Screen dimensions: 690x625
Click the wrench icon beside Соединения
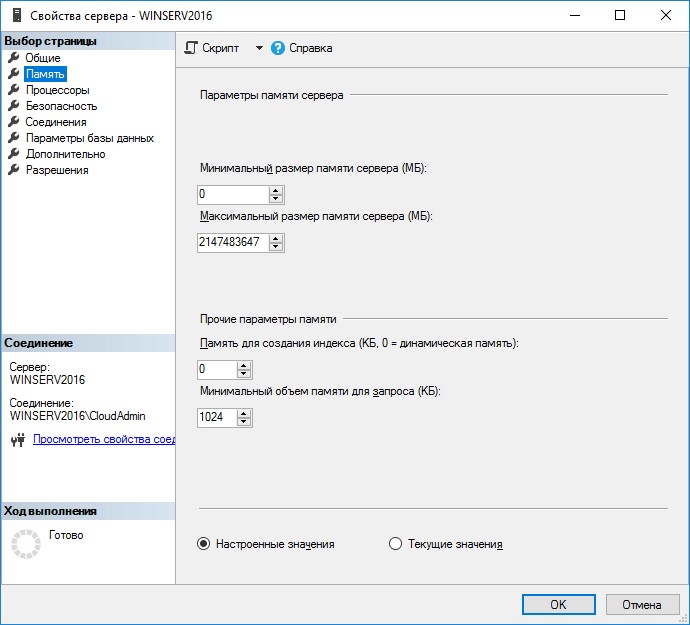14,122
